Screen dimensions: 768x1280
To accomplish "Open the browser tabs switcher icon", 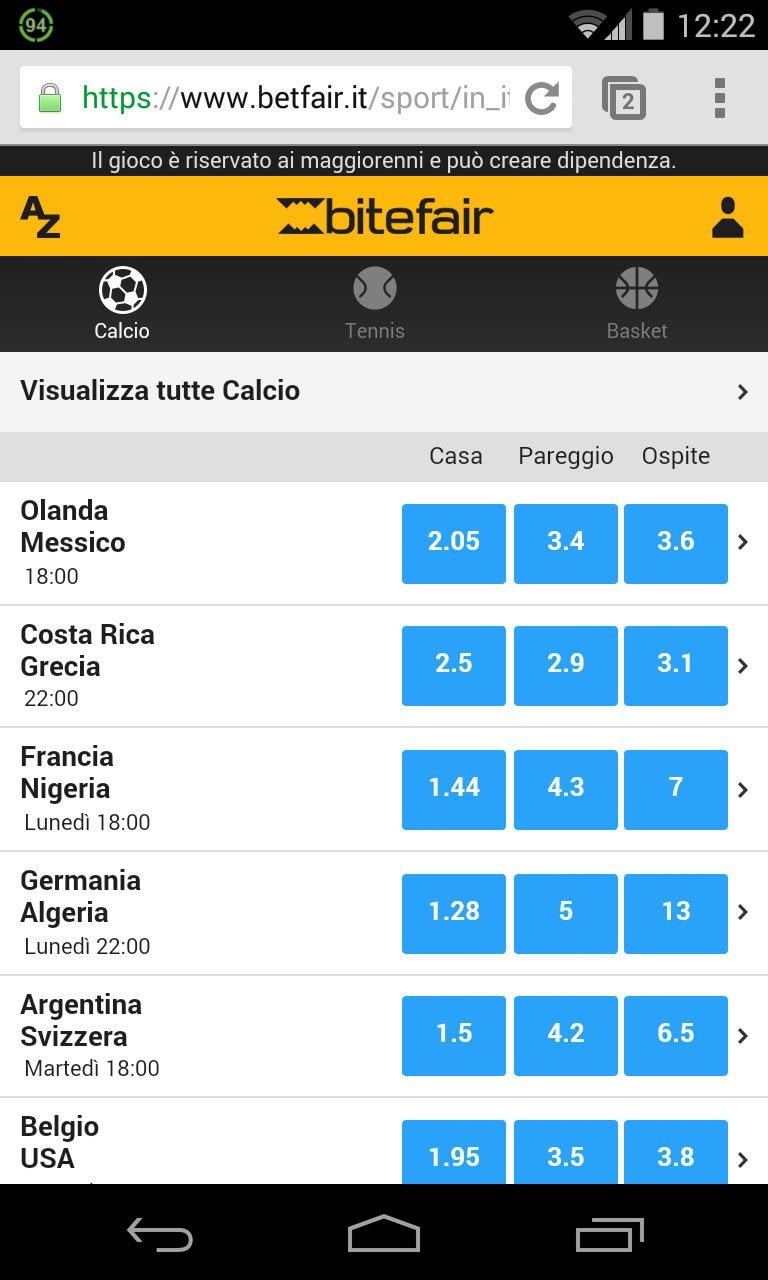I will tap(624, 98).
